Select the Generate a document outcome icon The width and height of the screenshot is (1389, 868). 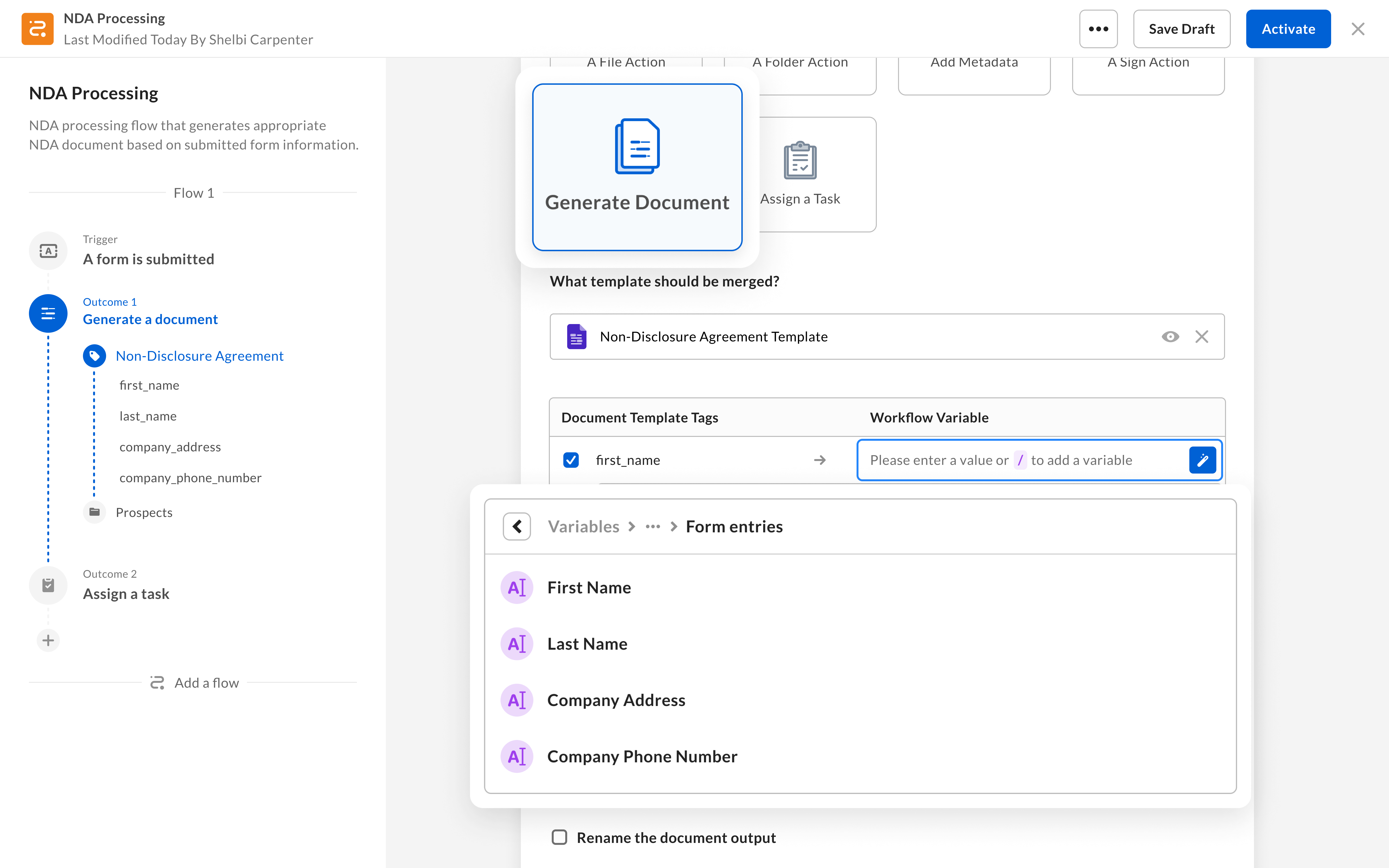48,313
